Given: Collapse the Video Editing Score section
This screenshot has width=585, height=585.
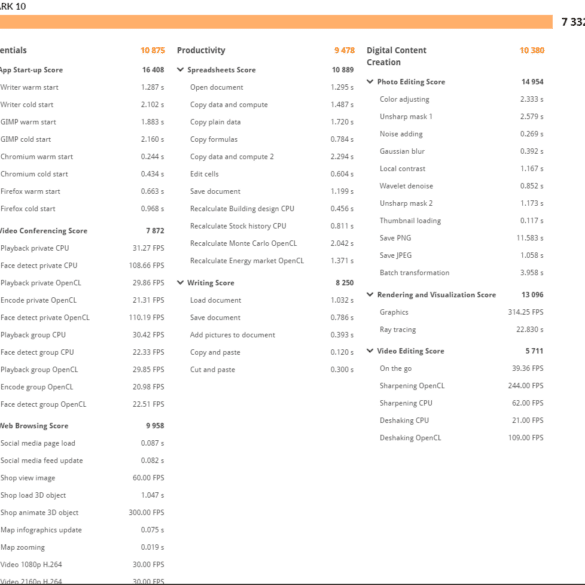Looking at the screenshot, I should (370, 351).
